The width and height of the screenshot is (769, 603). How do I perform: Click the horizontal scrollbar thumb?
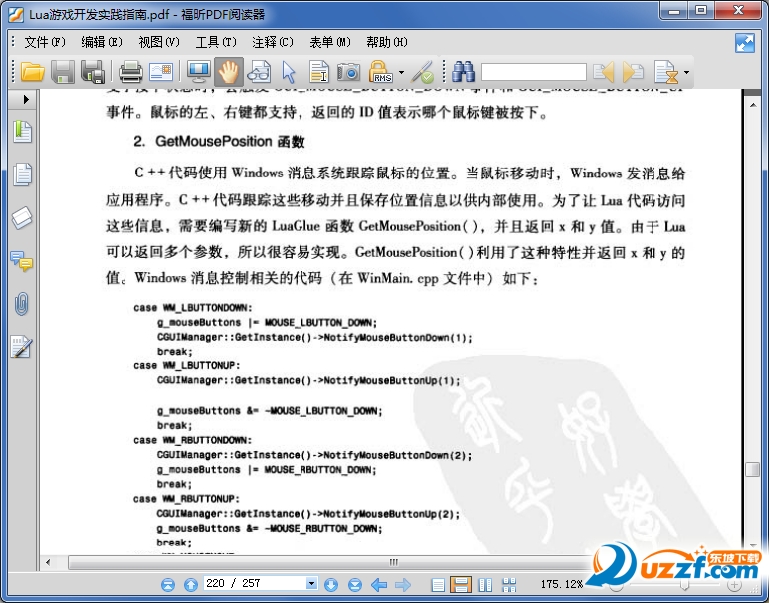coord(393,562)
